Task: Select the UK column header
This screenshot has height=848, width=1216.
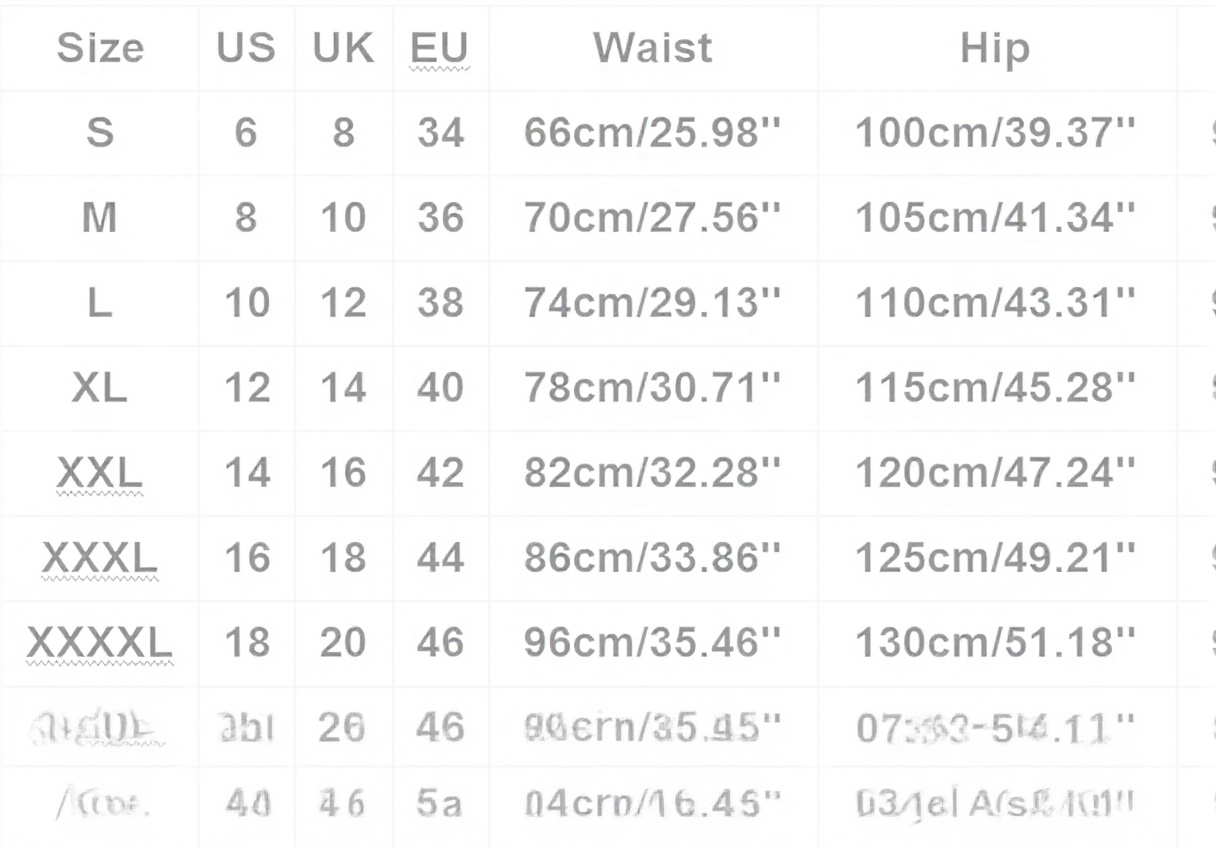Action: tap(343, 48)
